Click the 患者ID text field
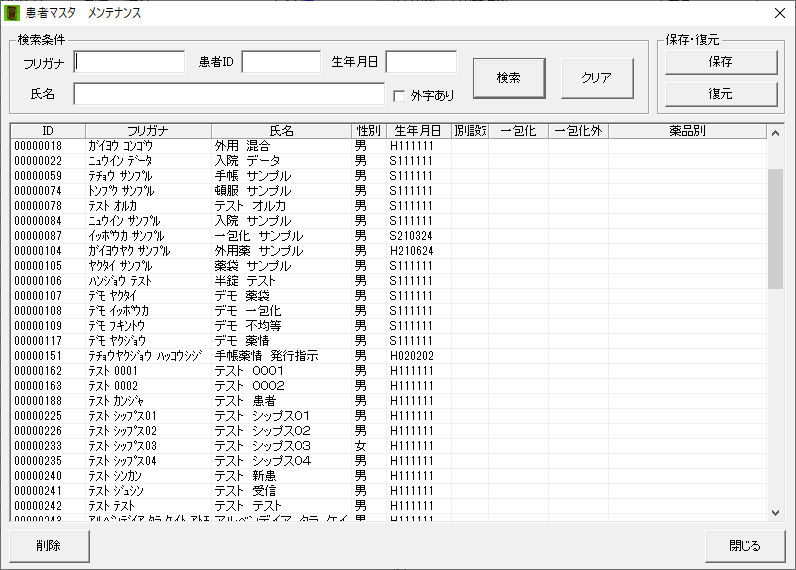This screenshot has height=570, width=796. (x=281, y=62)
